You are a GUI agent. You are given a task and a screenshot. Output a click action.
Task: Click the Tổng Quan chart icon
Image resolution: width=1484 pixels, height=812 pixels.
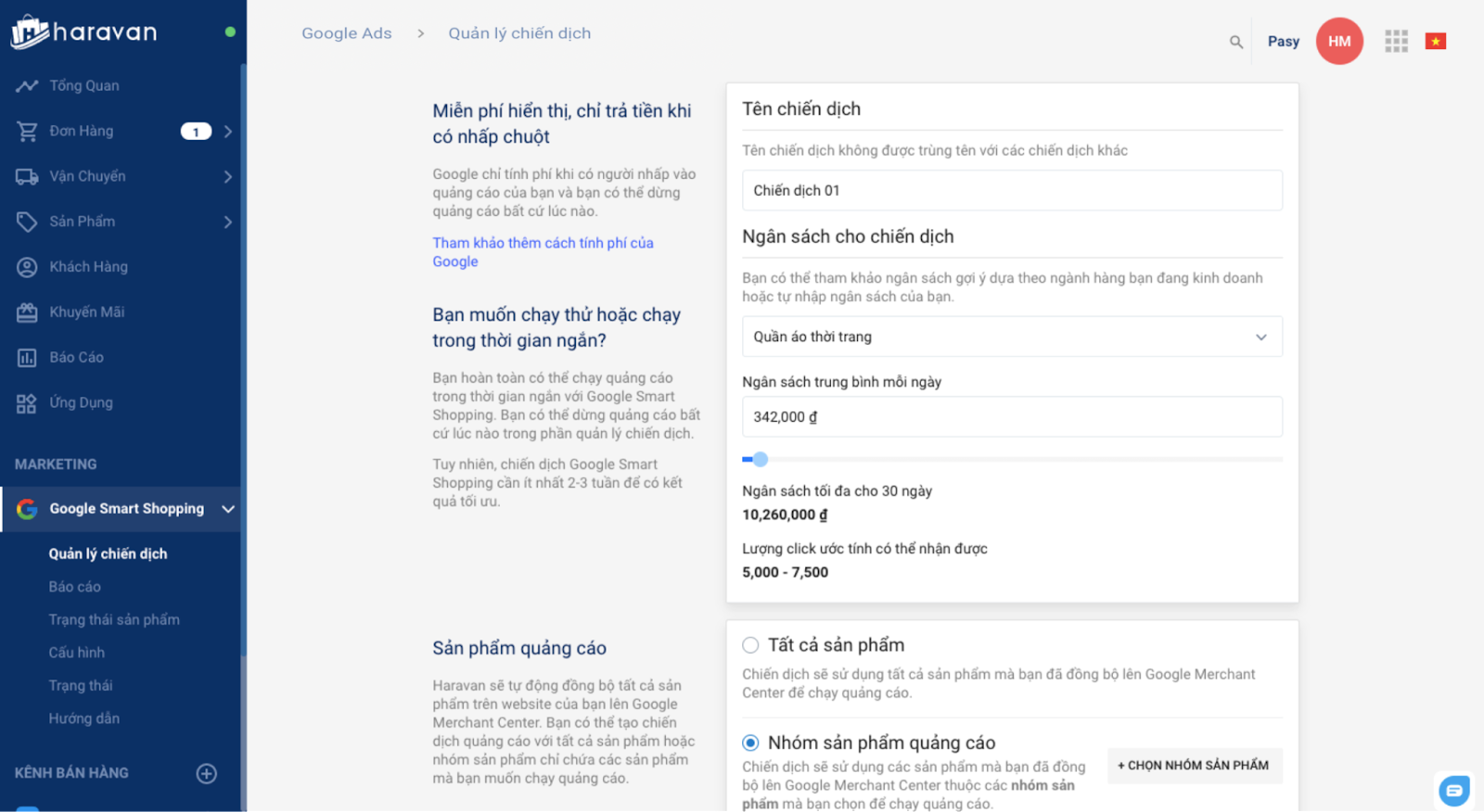(27, 86)
